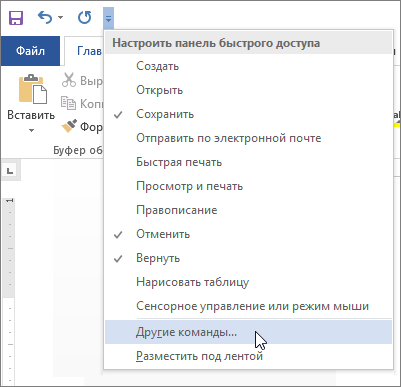
Task: Toggle the Customize Quick Access Toolbar dropdown
Action: (x=108, y=18)
